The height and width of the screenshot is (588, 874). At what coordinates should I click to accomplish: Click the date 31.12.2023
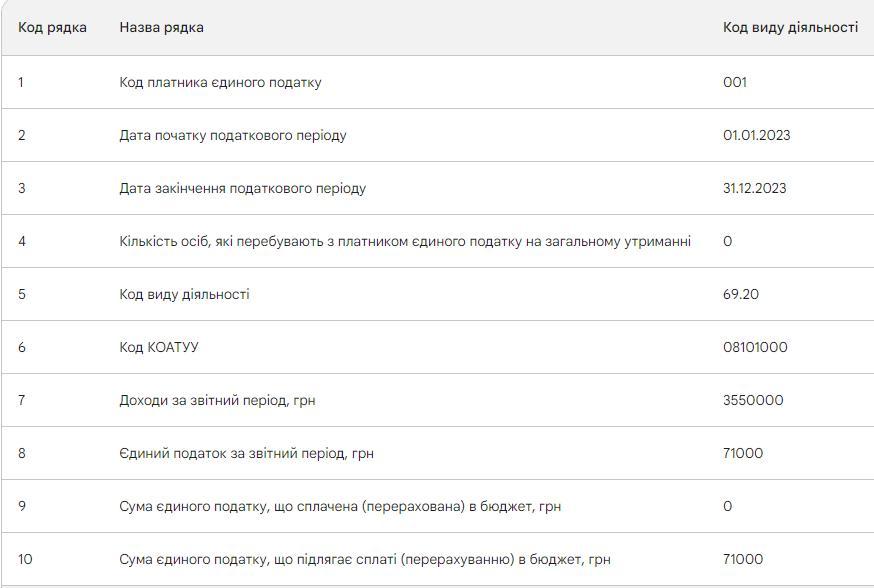coord(754,188)
